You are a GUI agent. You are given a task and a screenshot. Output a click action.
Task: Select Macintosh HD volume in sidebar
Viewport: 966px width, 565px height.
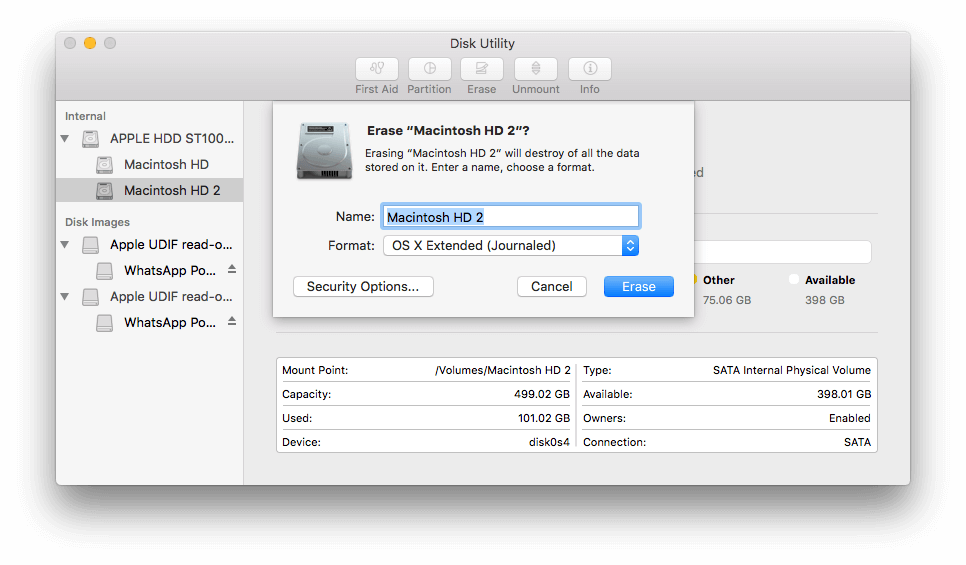(166, 164)
